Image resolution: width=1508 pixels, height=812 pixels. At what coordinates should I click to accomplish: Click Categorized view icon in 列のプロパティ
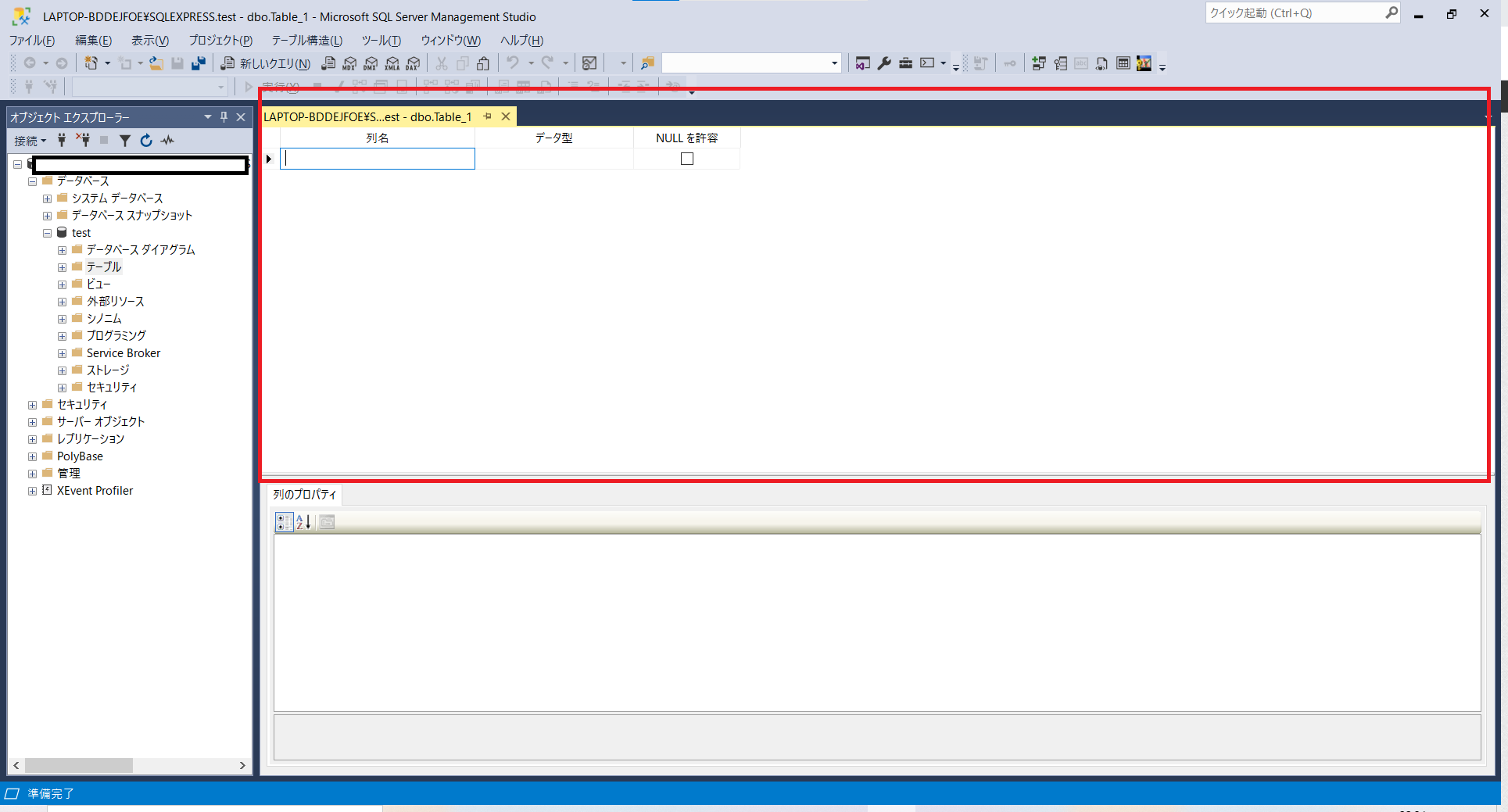pos(284,521)
